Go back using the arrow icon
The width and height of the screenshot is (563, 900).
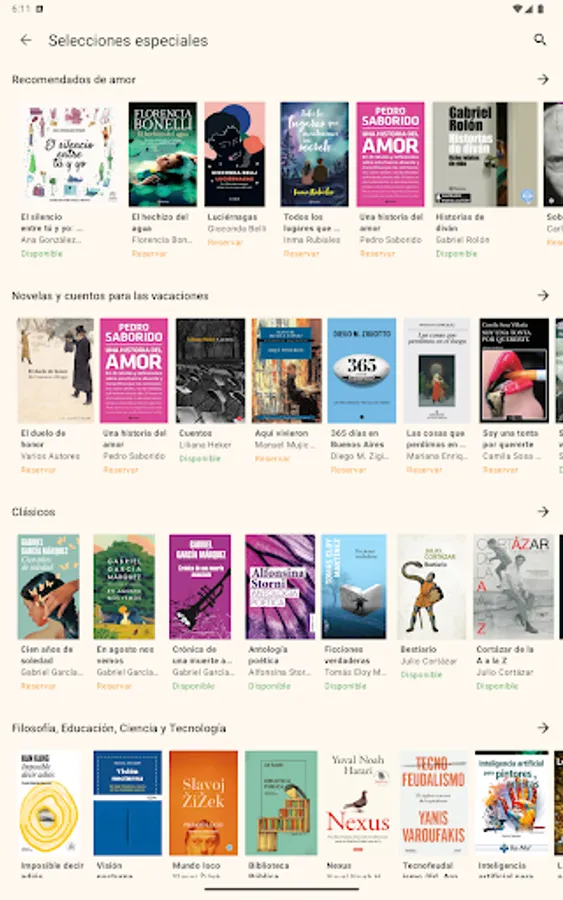click(26, 40)
